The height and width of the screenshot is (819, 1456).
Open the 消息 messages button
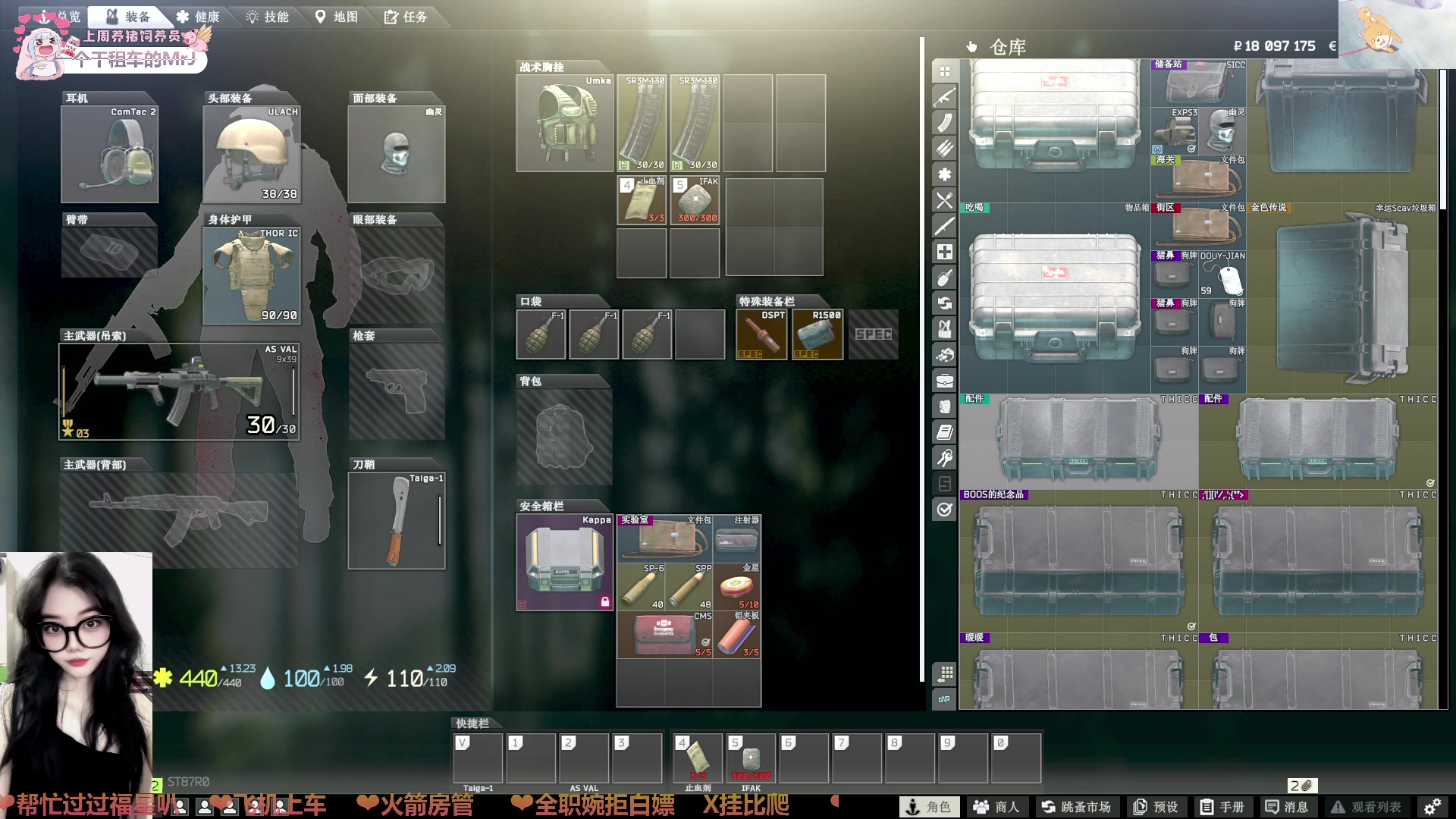[1287, 807]
